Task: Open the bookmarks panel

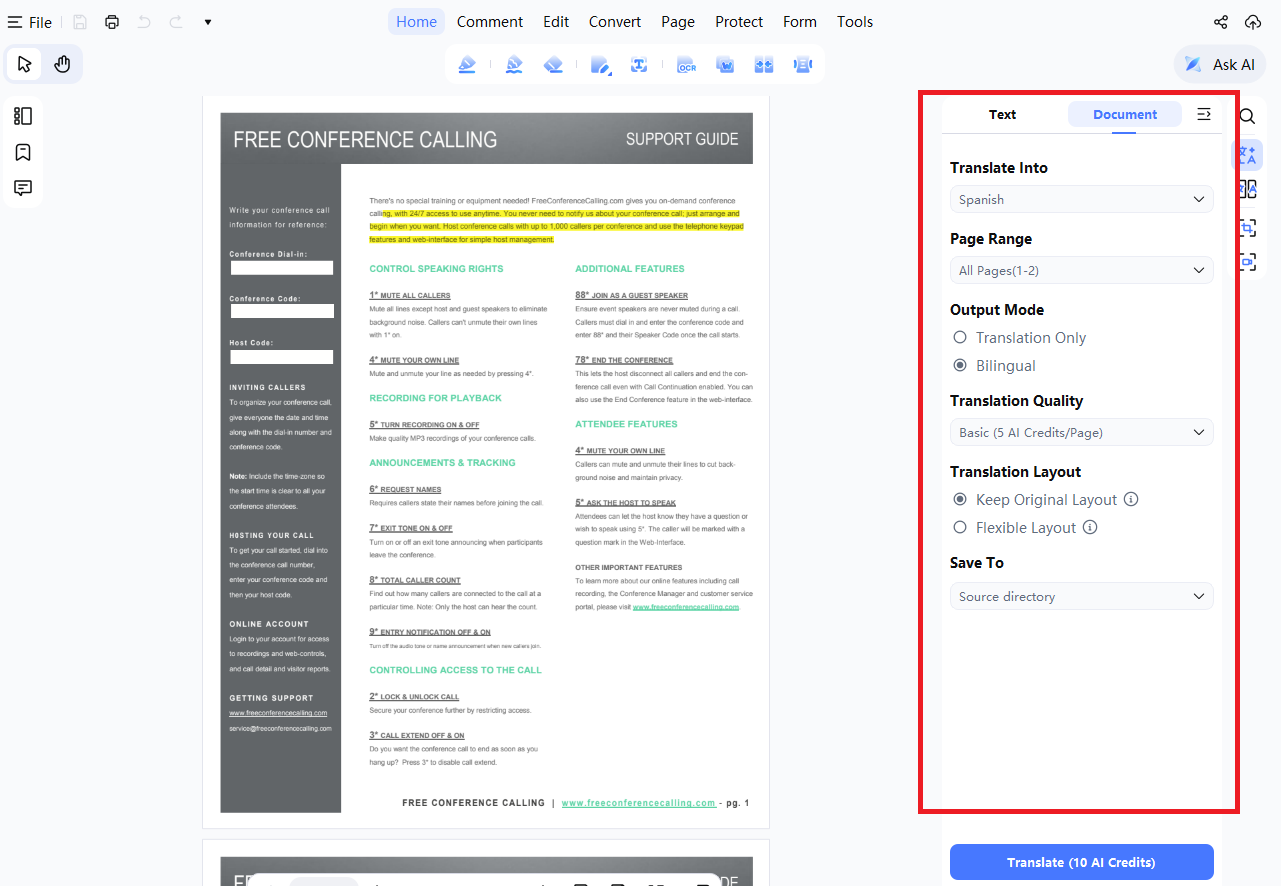Action: tap(23, 152)
